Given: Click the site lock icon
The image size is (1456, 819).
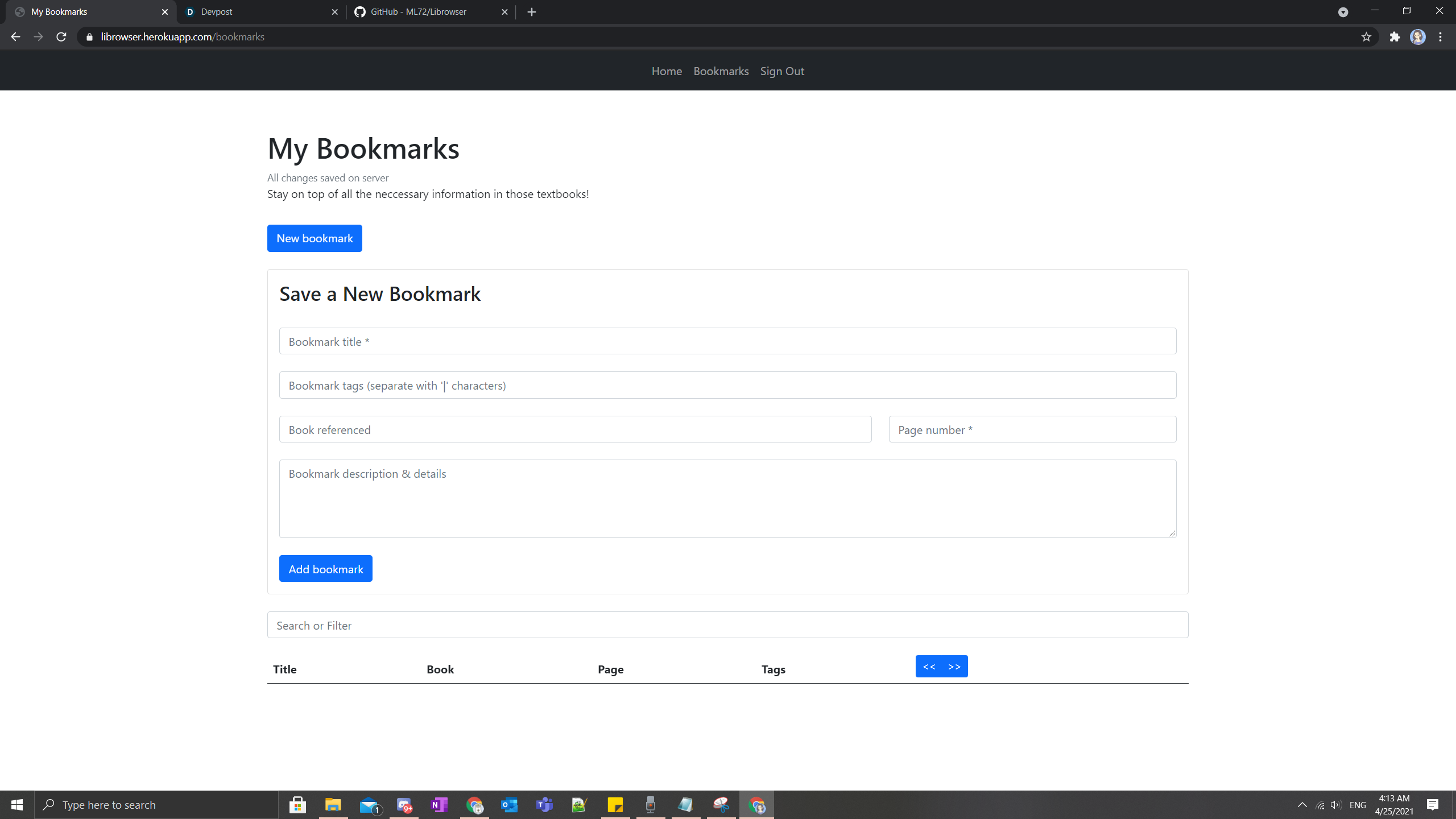Looking at the screenshot, I should pyautogui.click(x=89, y=37).
